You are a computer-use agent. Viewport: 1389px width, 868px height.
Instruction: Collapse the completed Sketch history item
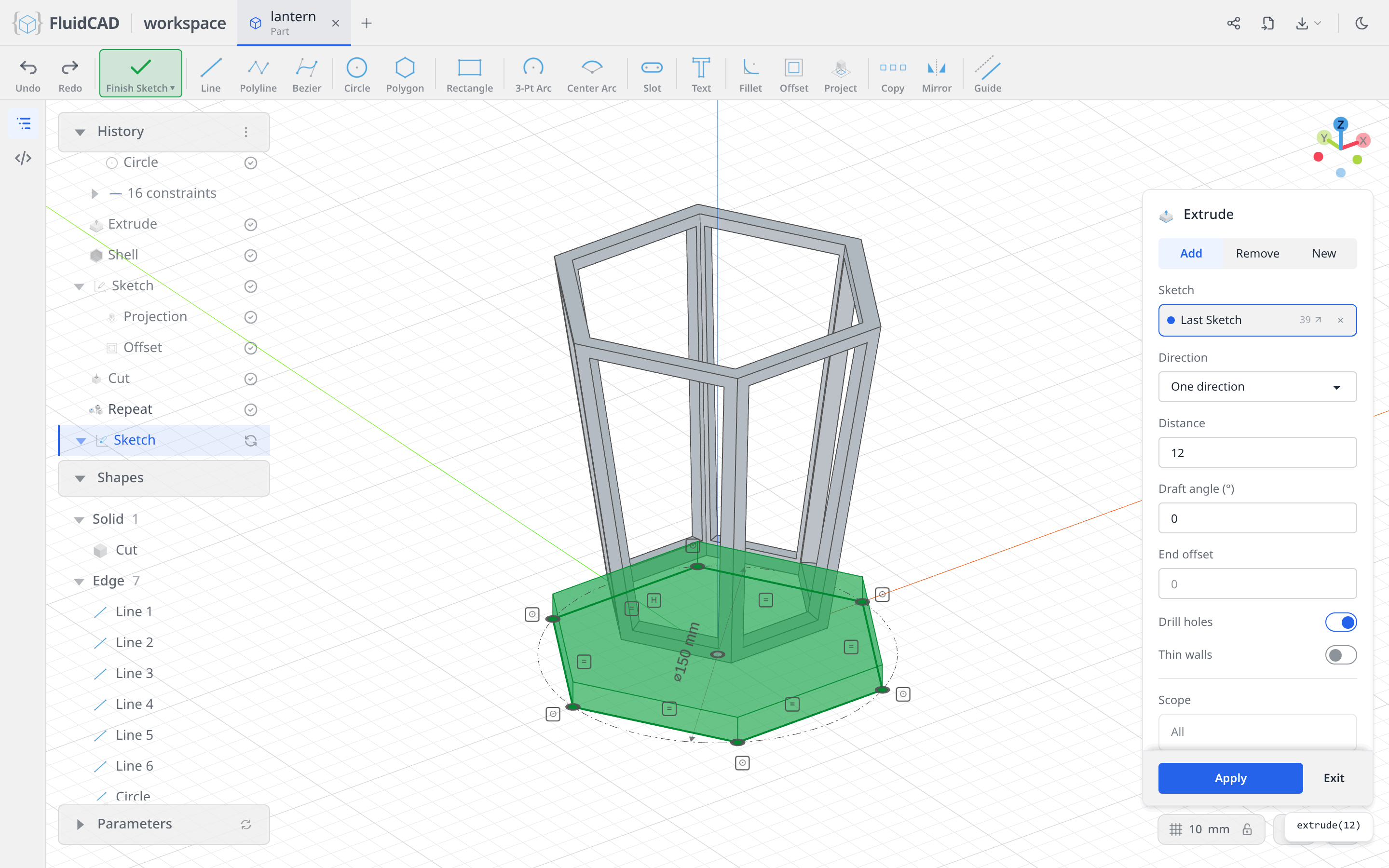[79, 286]
